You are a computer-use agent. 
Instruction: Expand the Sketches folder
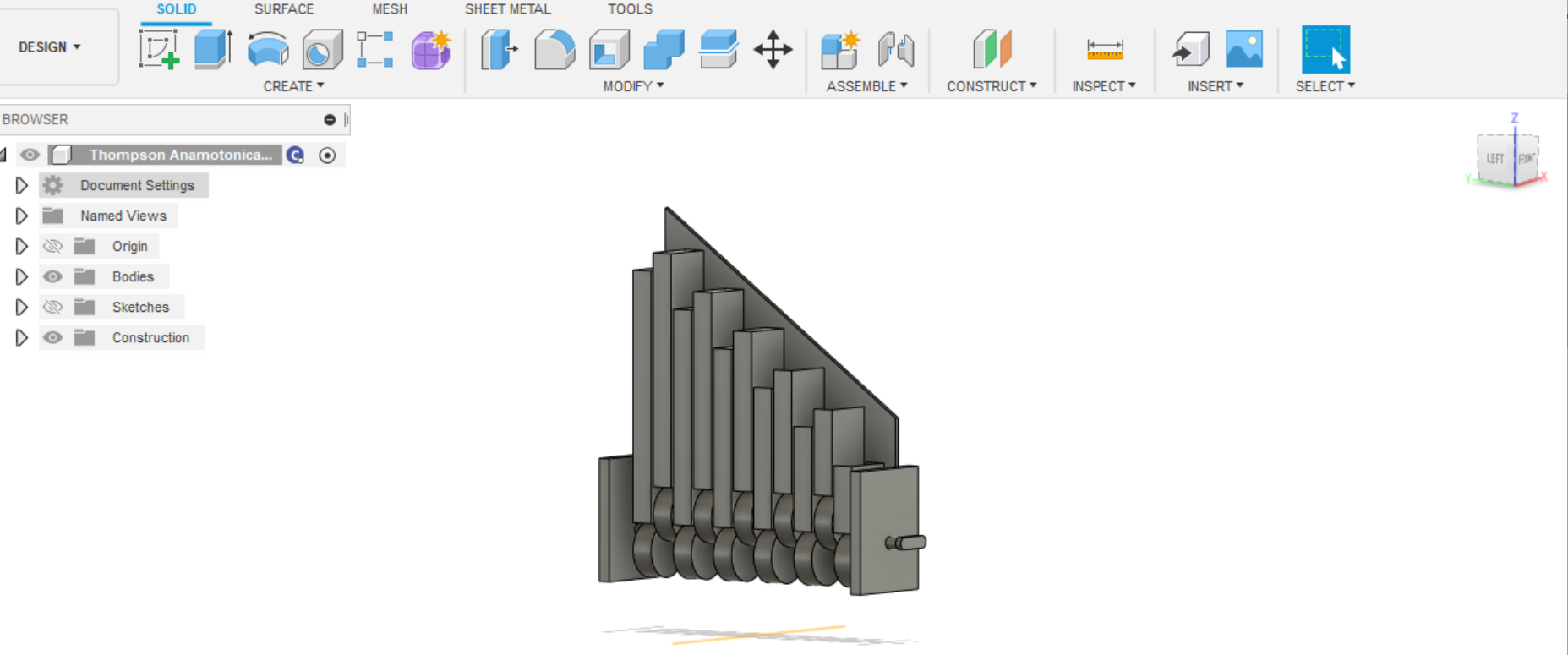tap(22, 307)
